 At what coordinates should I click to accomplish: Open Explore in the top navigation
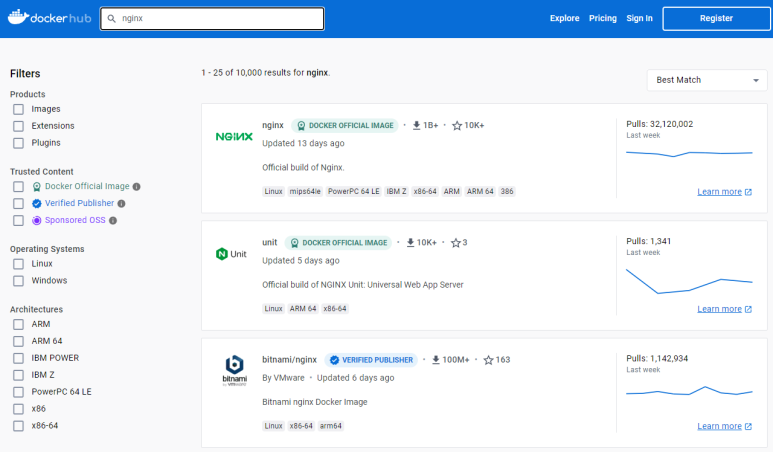pyautogui.click(x=564, y=18)
